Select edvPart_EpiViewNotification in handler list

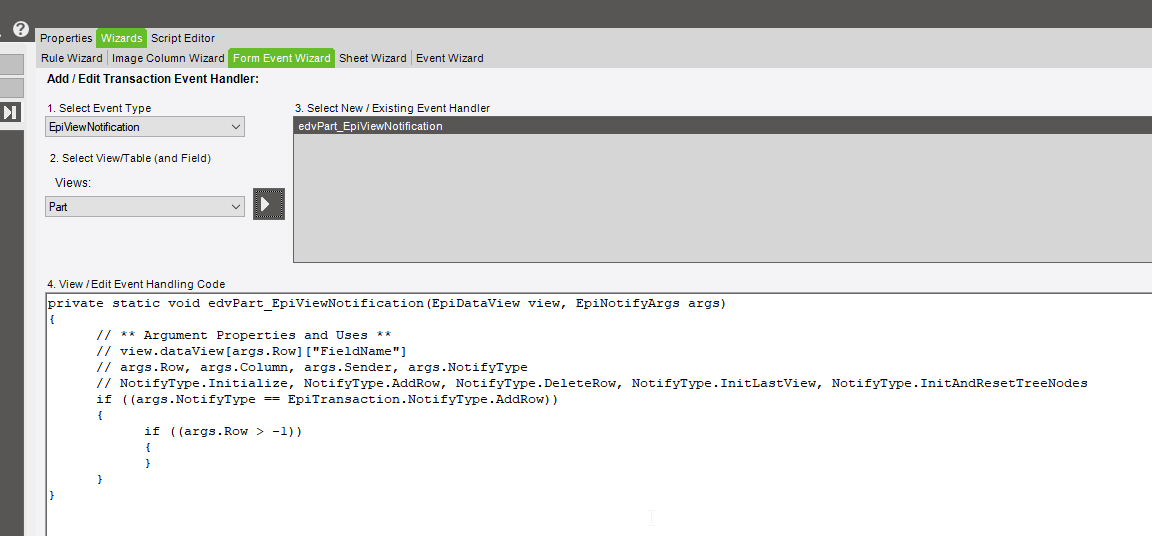click(x=722, y=126)
